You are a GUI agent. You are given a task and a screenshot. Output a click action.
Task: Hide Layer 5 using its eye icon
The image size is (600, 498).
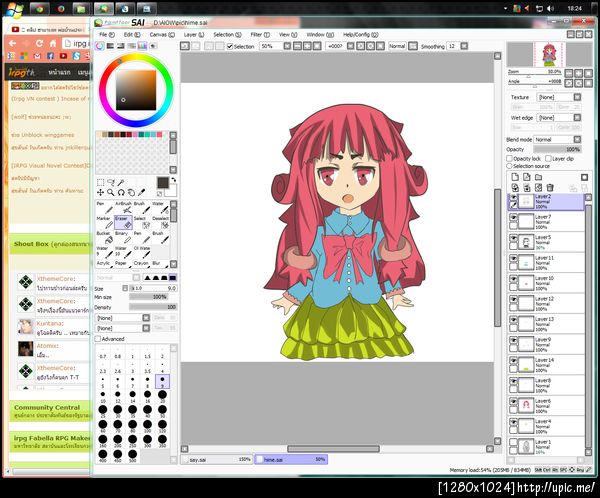513,238
